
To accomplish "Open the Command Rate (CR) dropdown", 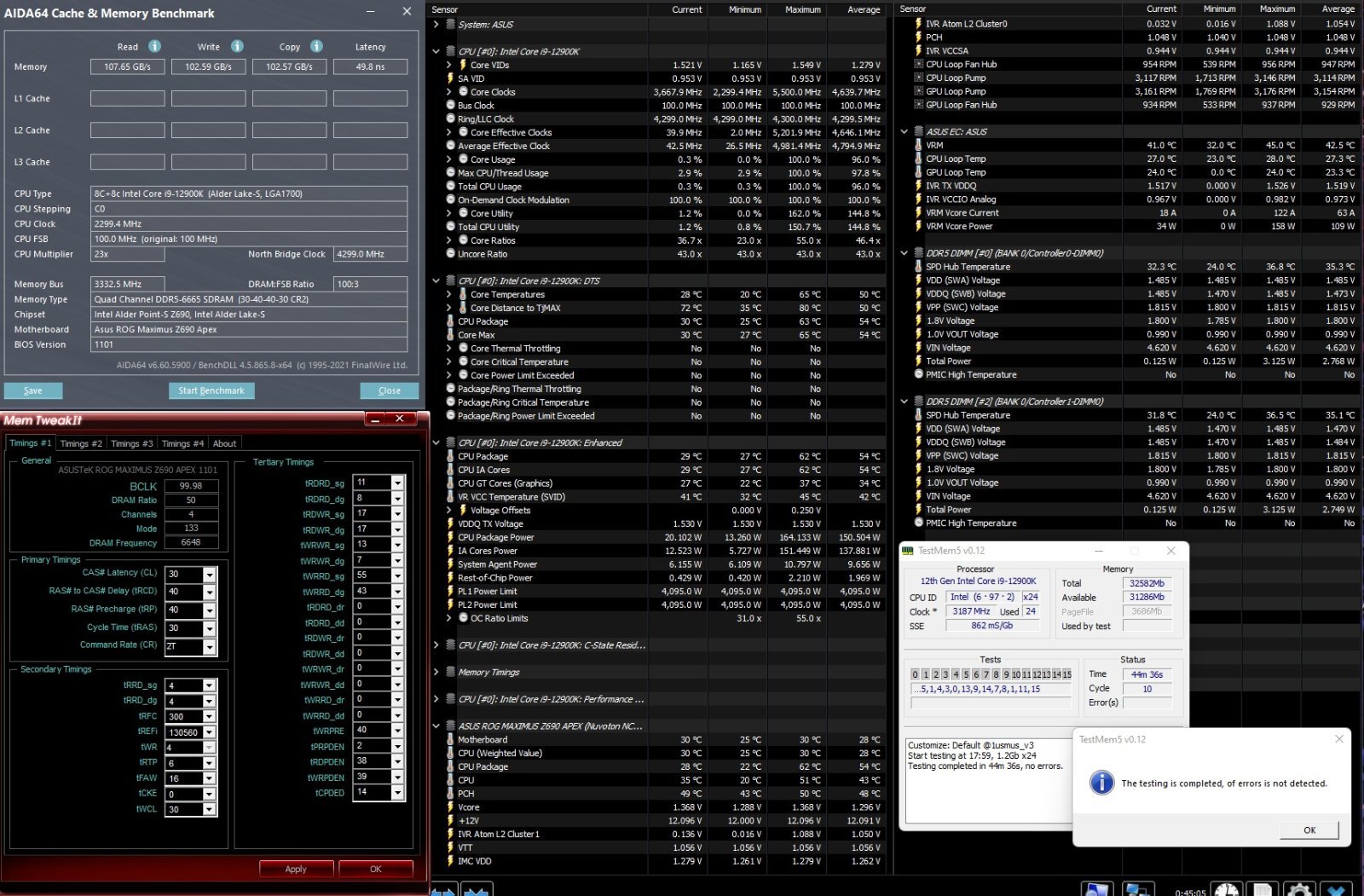I will coord(209,647).
